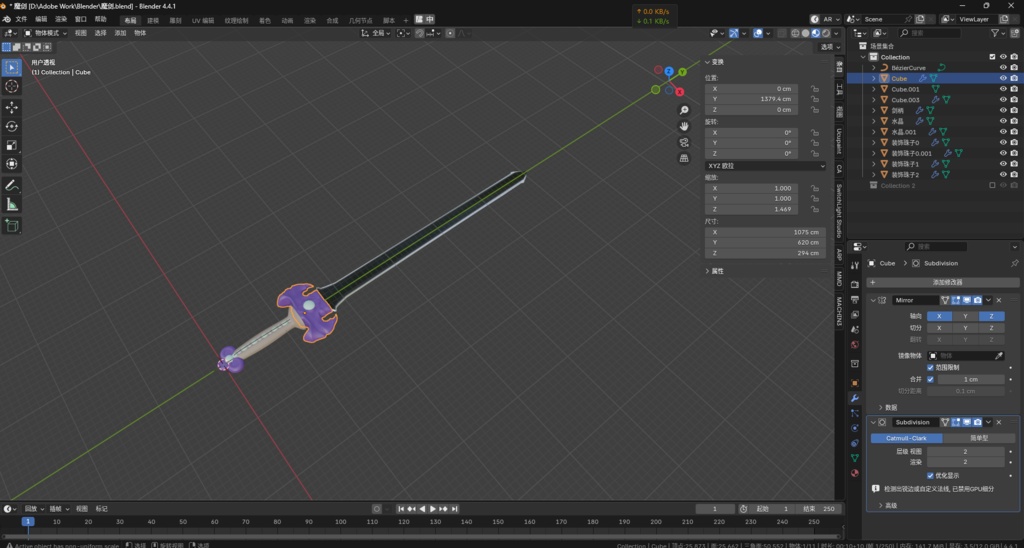This screenshot has width=1024, height=548.
Task: Open the Object properties tab
Action: (855, 383)
